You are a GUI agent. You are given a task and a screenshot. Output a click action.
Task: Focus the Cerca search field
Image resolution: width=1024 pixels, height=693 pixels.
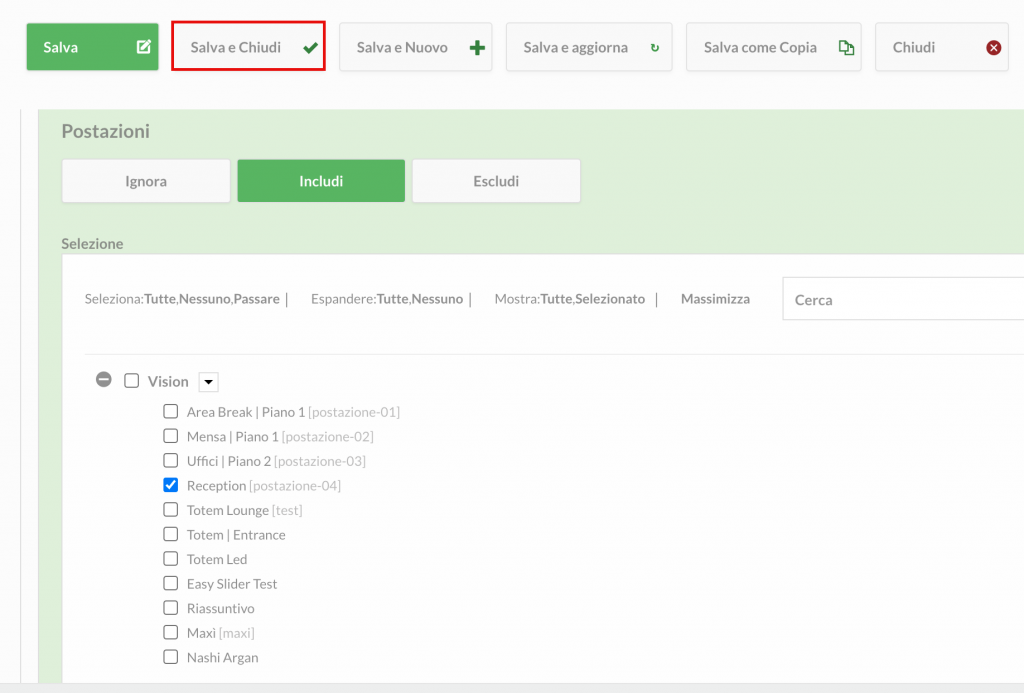(x=903, y=299)
